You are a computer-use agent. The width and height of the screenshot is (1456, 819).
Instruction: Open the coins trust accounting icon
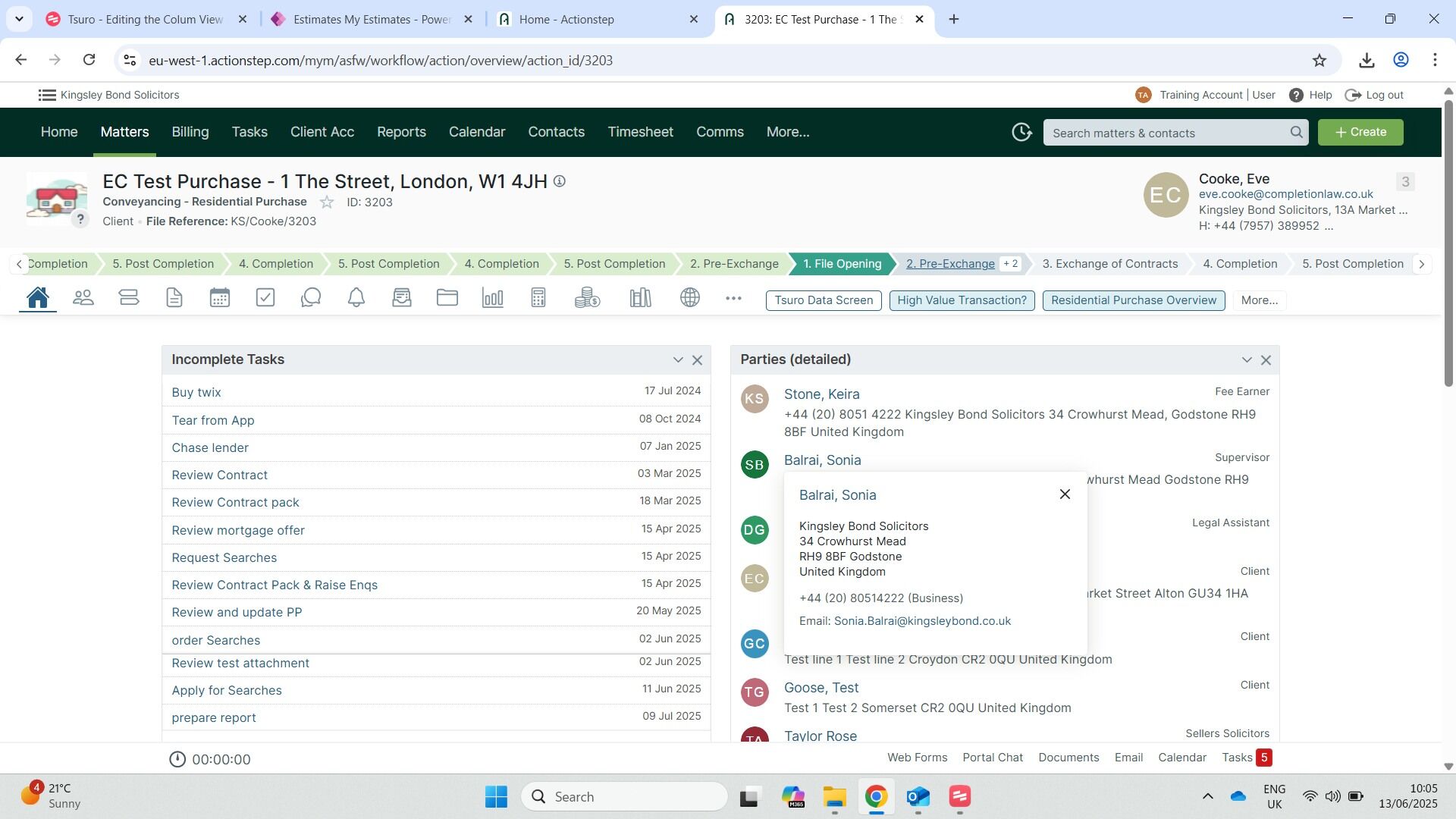tap(587, 298)
